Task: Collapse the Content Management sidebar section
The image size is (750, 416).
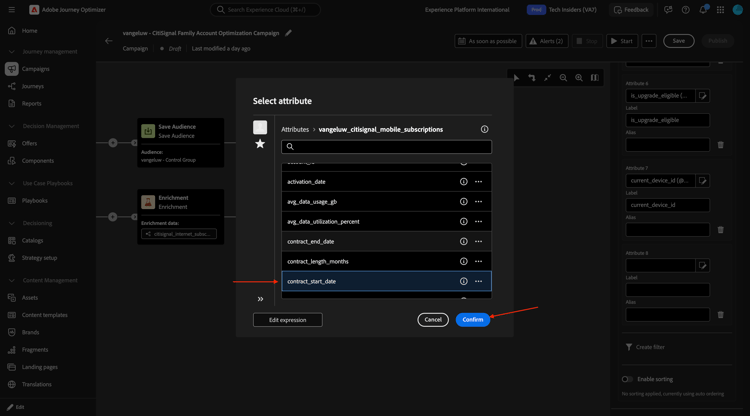Action: coord(11,280)
